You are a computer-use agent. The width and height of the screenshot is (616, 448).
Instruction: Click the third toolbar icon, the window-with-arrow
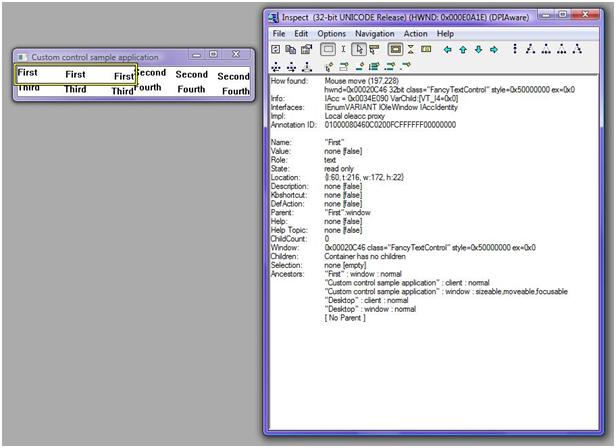306,49
